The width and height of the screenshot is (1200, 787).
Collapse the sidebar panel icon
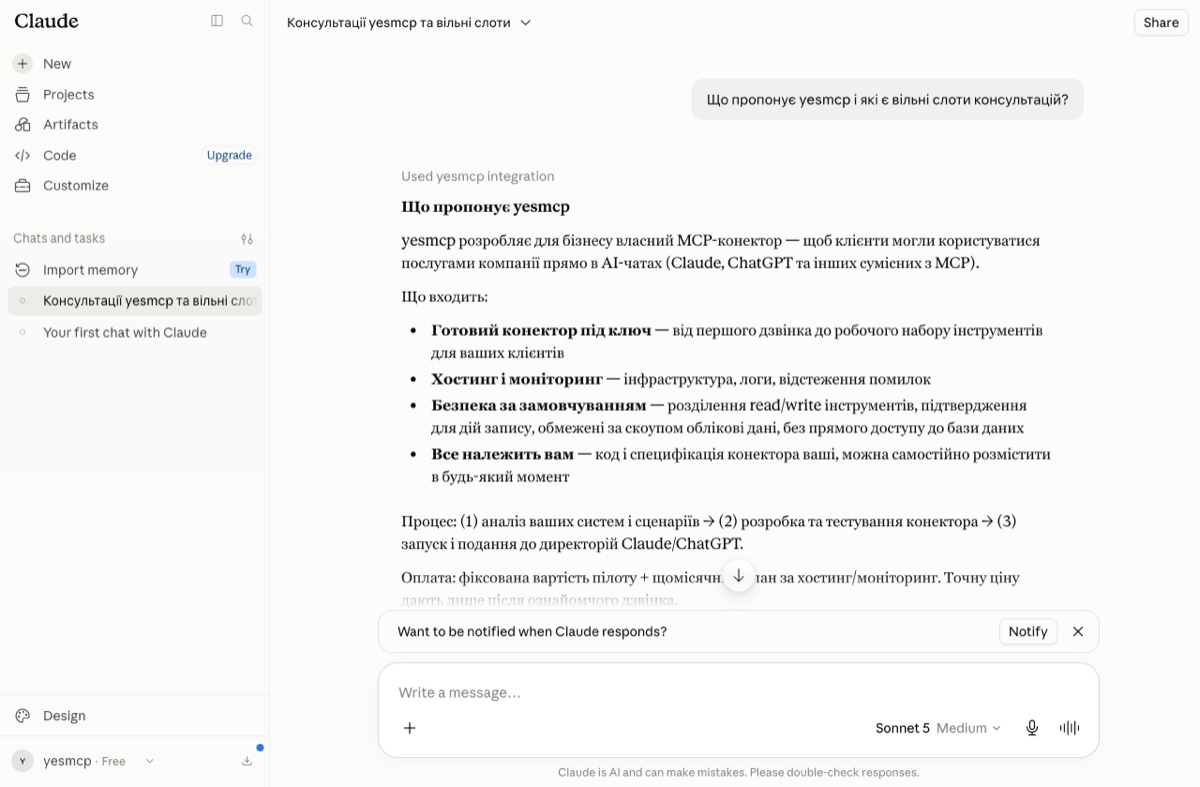pos(217,21)
